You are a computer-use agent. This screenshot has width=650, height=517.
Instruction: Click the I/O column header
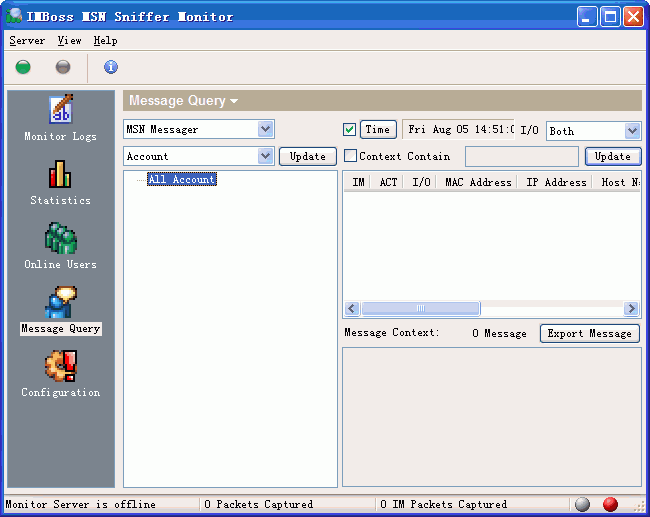pyautogui.click(x=421, y=182)
